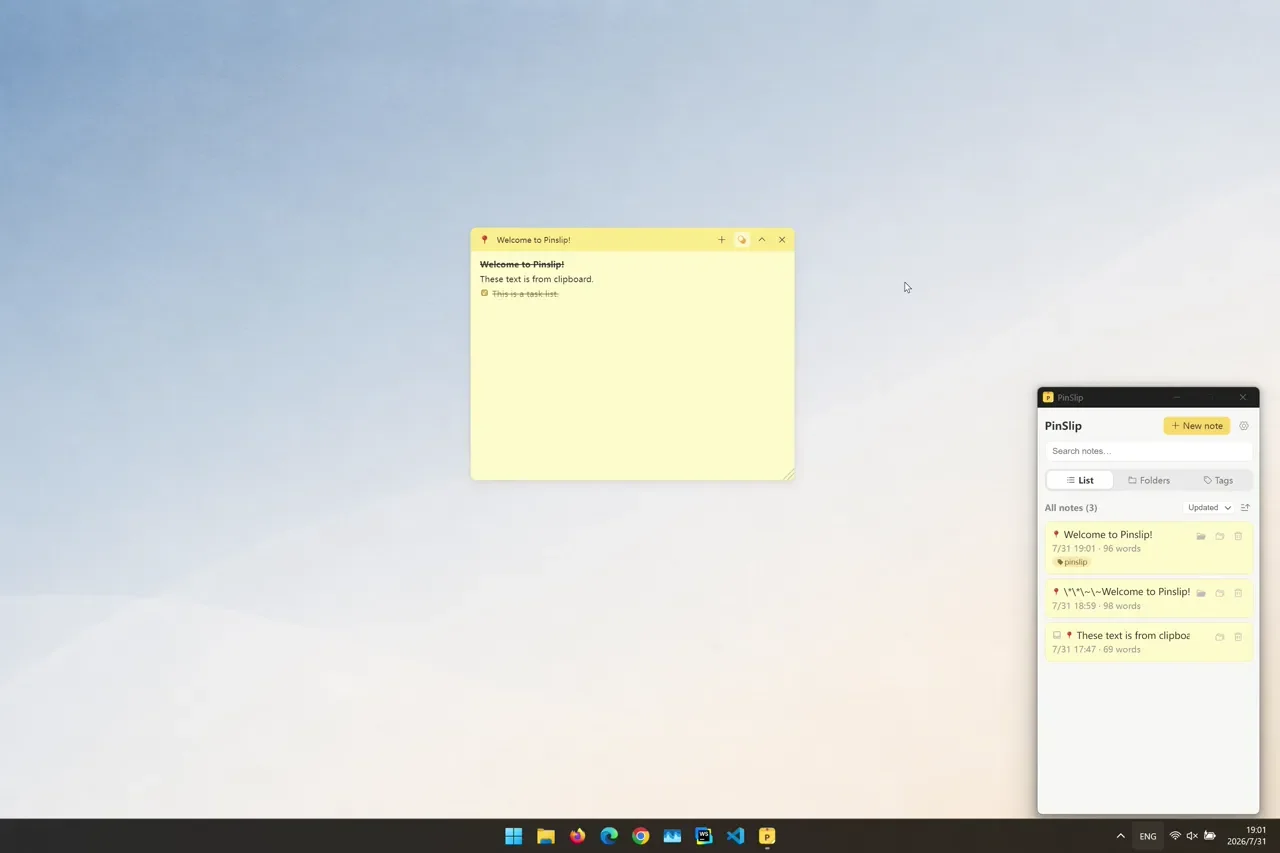Click the ENG language indicator in the taskbar
This screenshot has width=1280, height=853.
1148,836
